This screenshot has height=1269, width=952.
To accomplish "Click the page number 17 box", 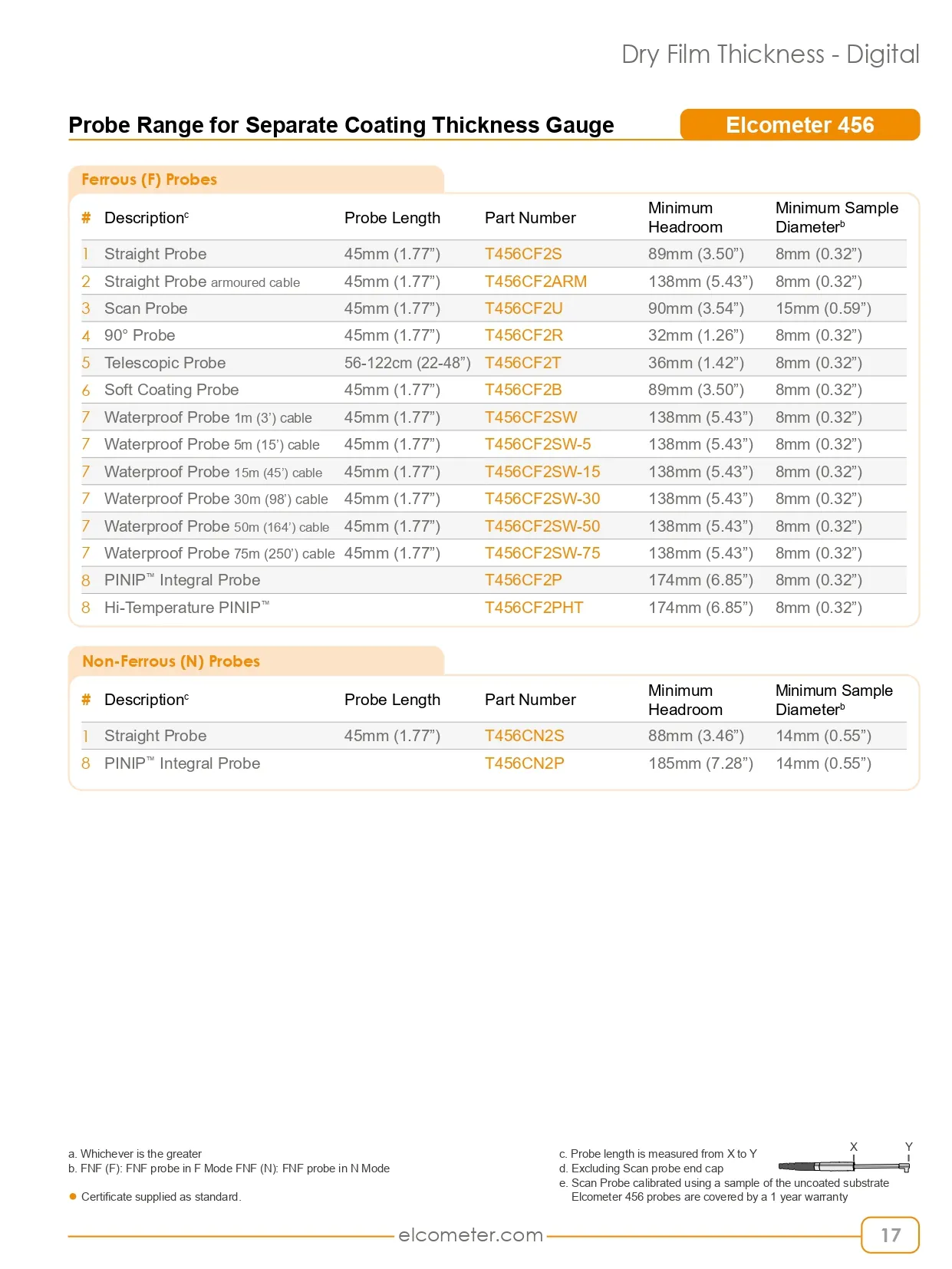I will (890, 1234).
